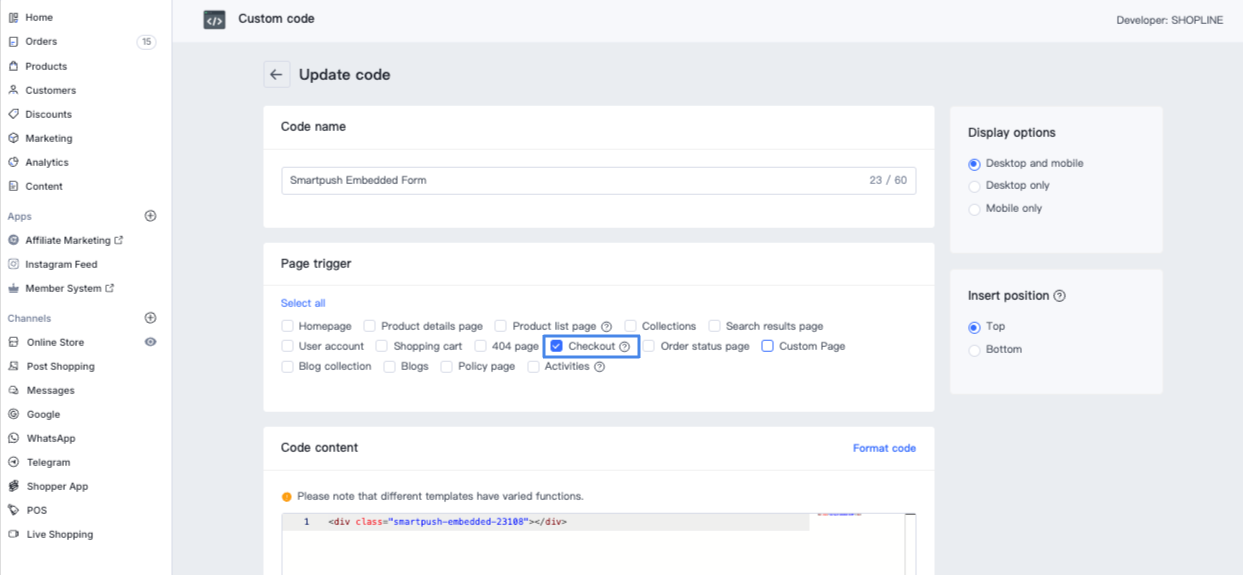Viewport: 1243px width, 575px height.
Task: Click help icon next to Checkout
Action: [x=625, y=347]
